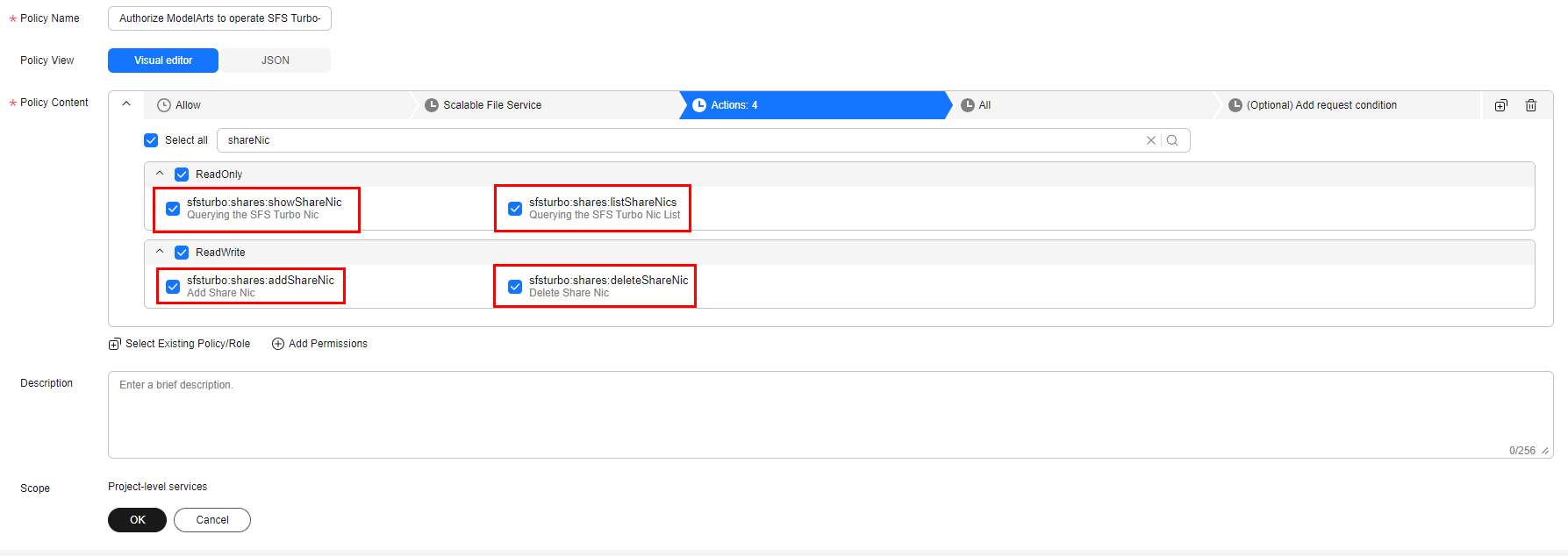Collapse the ReadWrite actions group

click(x=160, y=252)
